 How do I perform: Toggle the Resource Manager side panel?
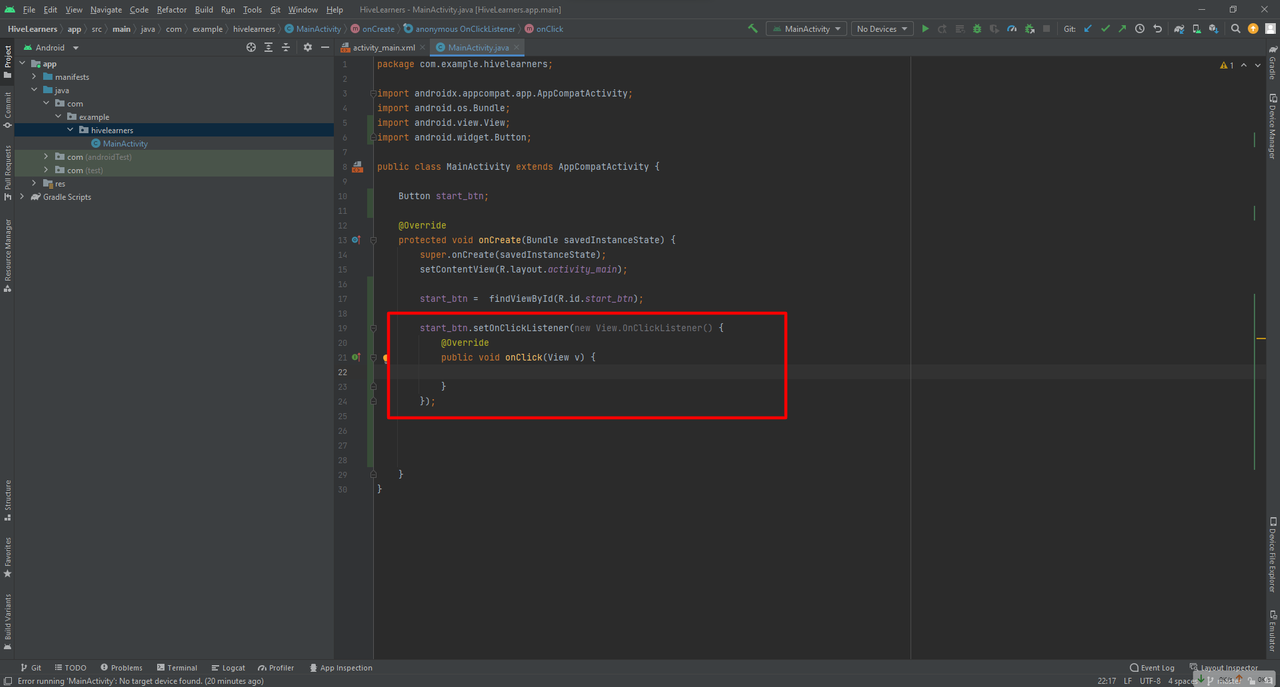point(7,256)
